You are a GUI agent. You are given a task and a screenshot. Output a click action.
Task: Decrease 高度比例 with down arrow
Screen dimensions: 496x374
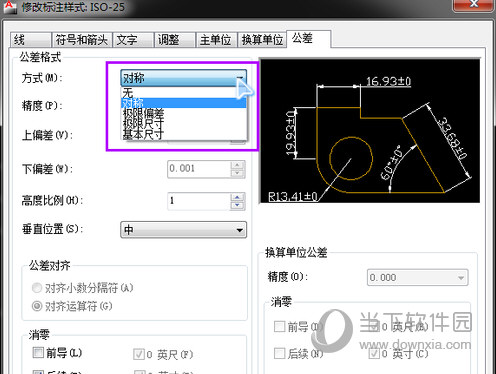point(237,205)
